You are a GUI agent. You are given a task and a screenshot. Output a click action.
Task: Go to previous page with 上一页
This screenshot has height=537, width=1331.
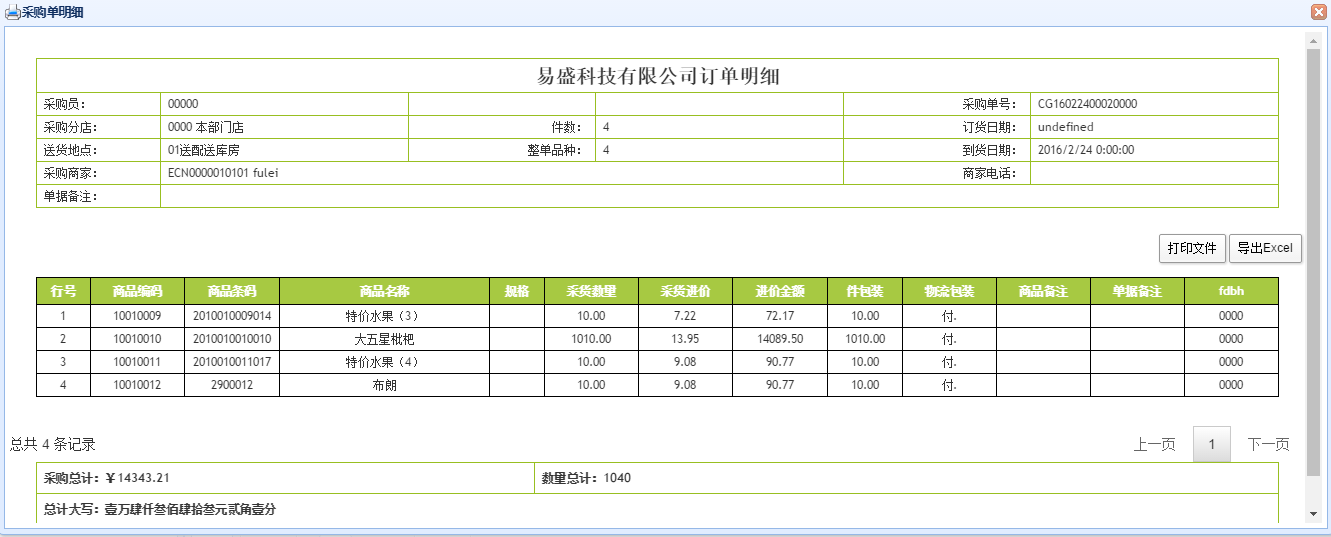[x=1154, y=444]
